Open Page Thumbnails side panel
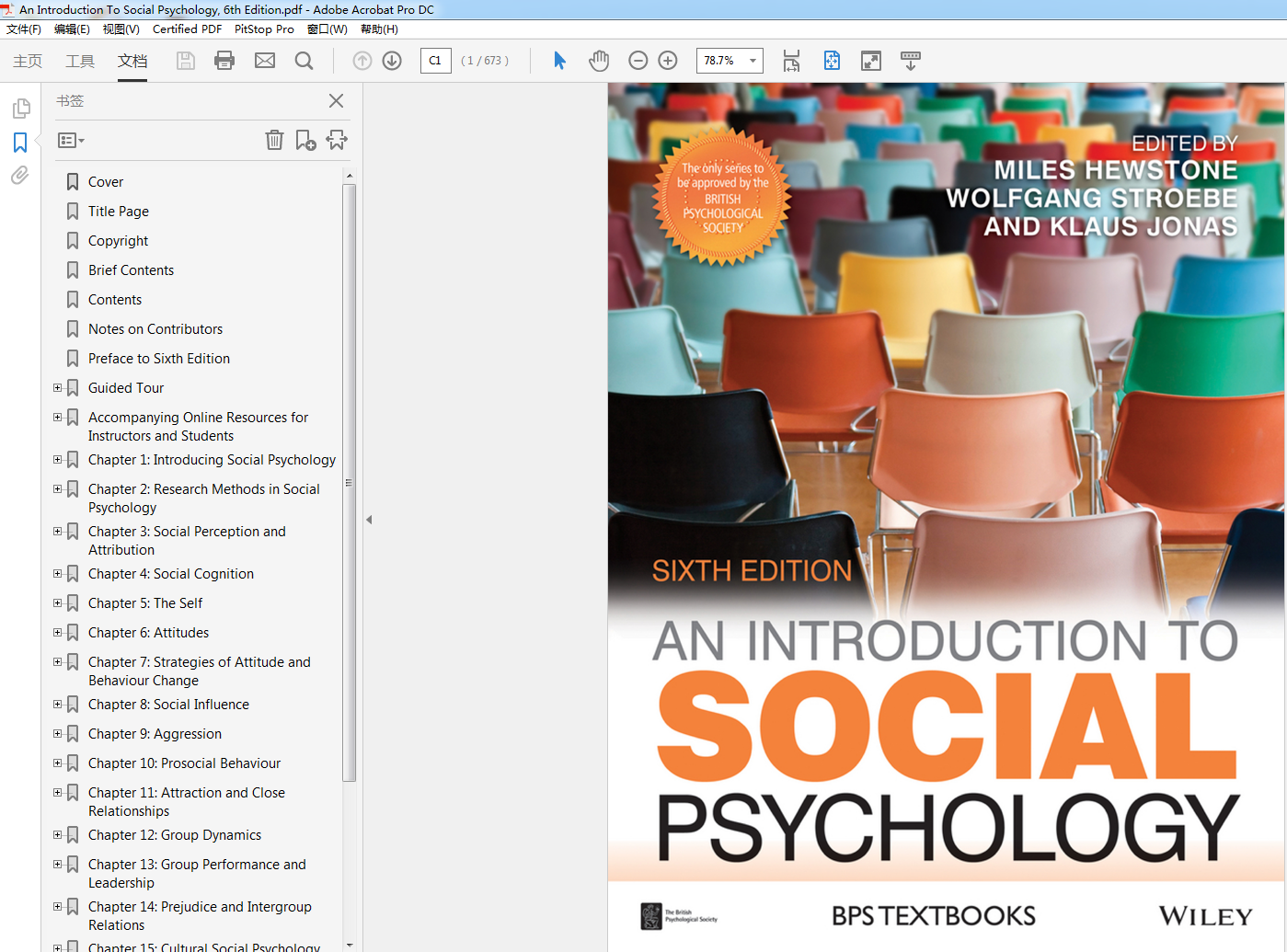1287x952 pixels. (20, 109)
